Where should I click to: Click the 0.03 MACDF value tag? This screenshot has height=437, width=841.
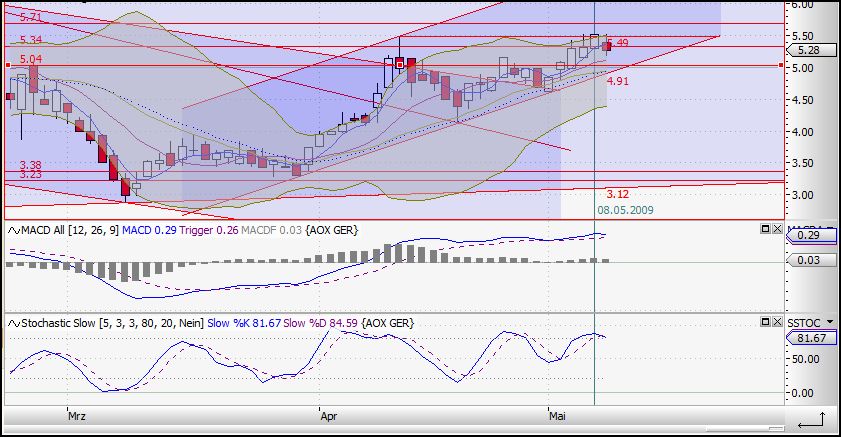pyautogui.click(x=810, y=260)
